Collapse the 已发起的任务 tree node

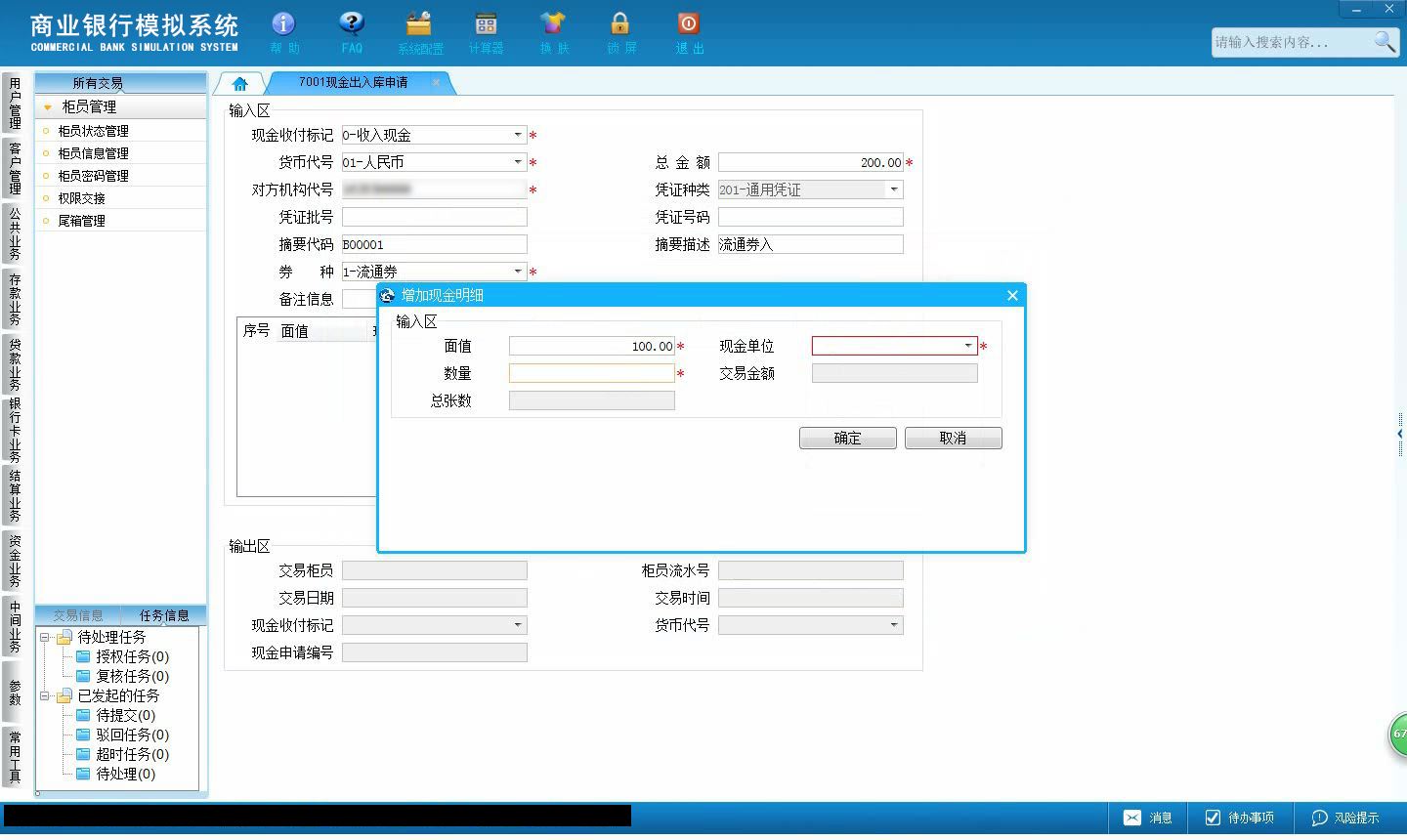pos(45,695)
